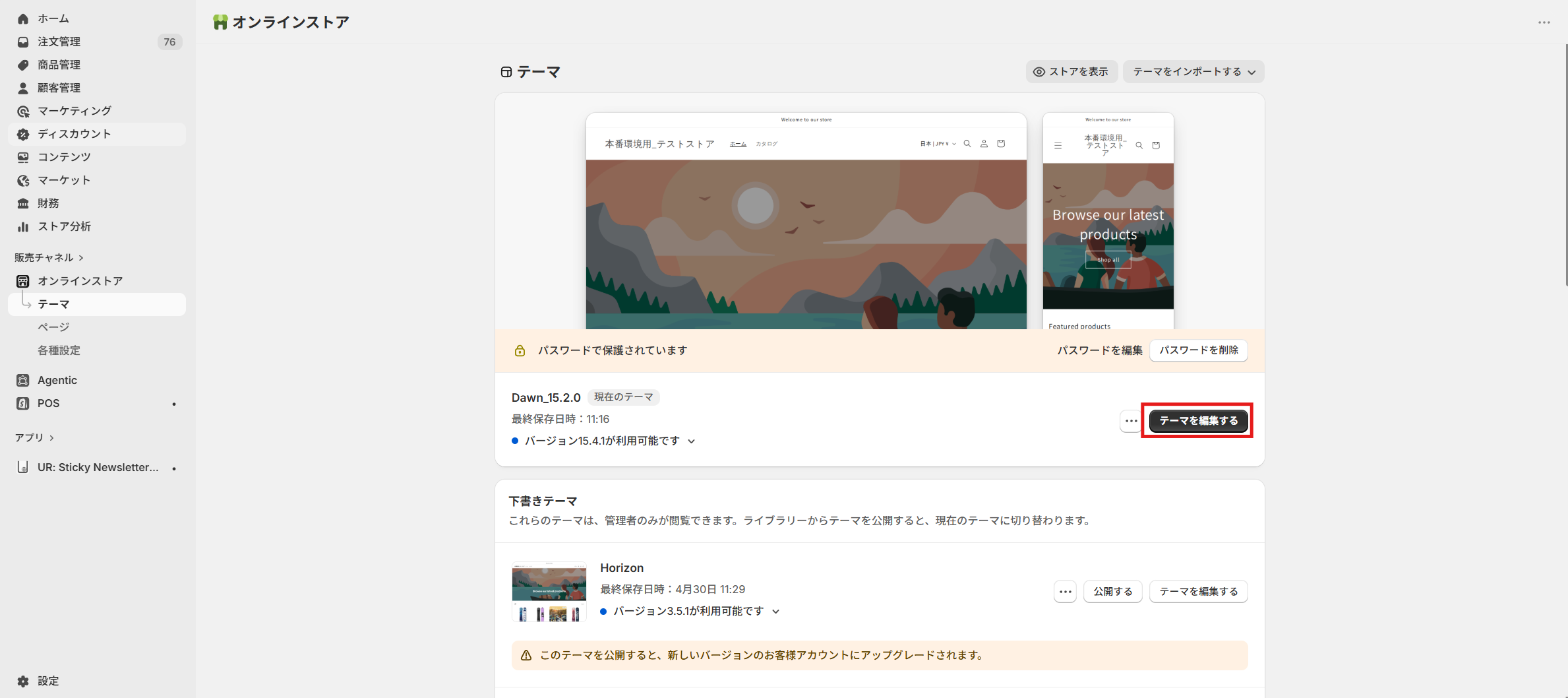This screenshot has width=1568, height=698.
Task: Click the pin dot beside POS
Action: click(x=174, y=404)
